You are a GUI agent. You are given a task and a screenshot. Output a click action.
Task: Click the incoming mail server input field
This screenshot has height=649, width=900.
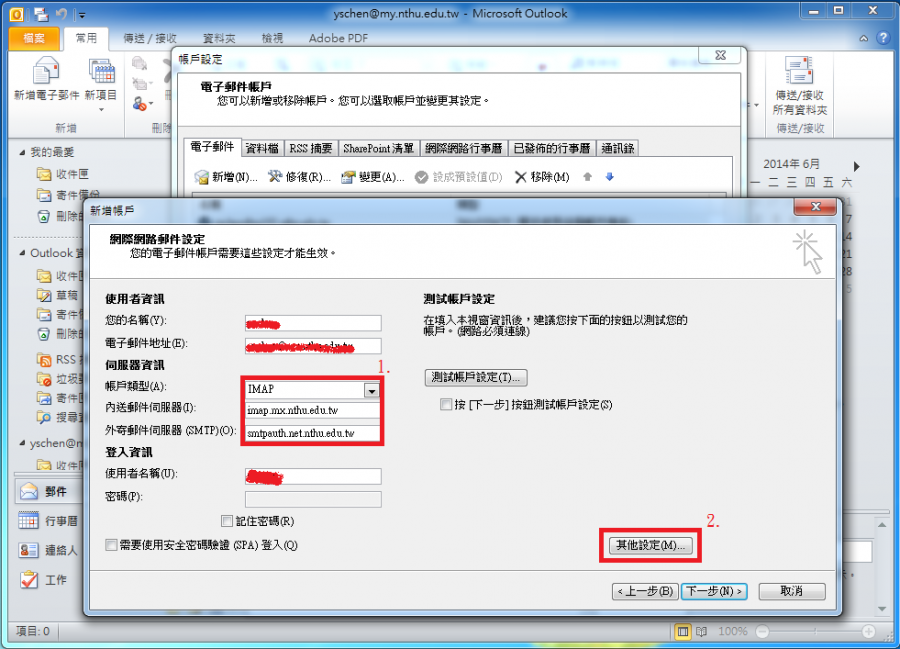click(312, 410)
